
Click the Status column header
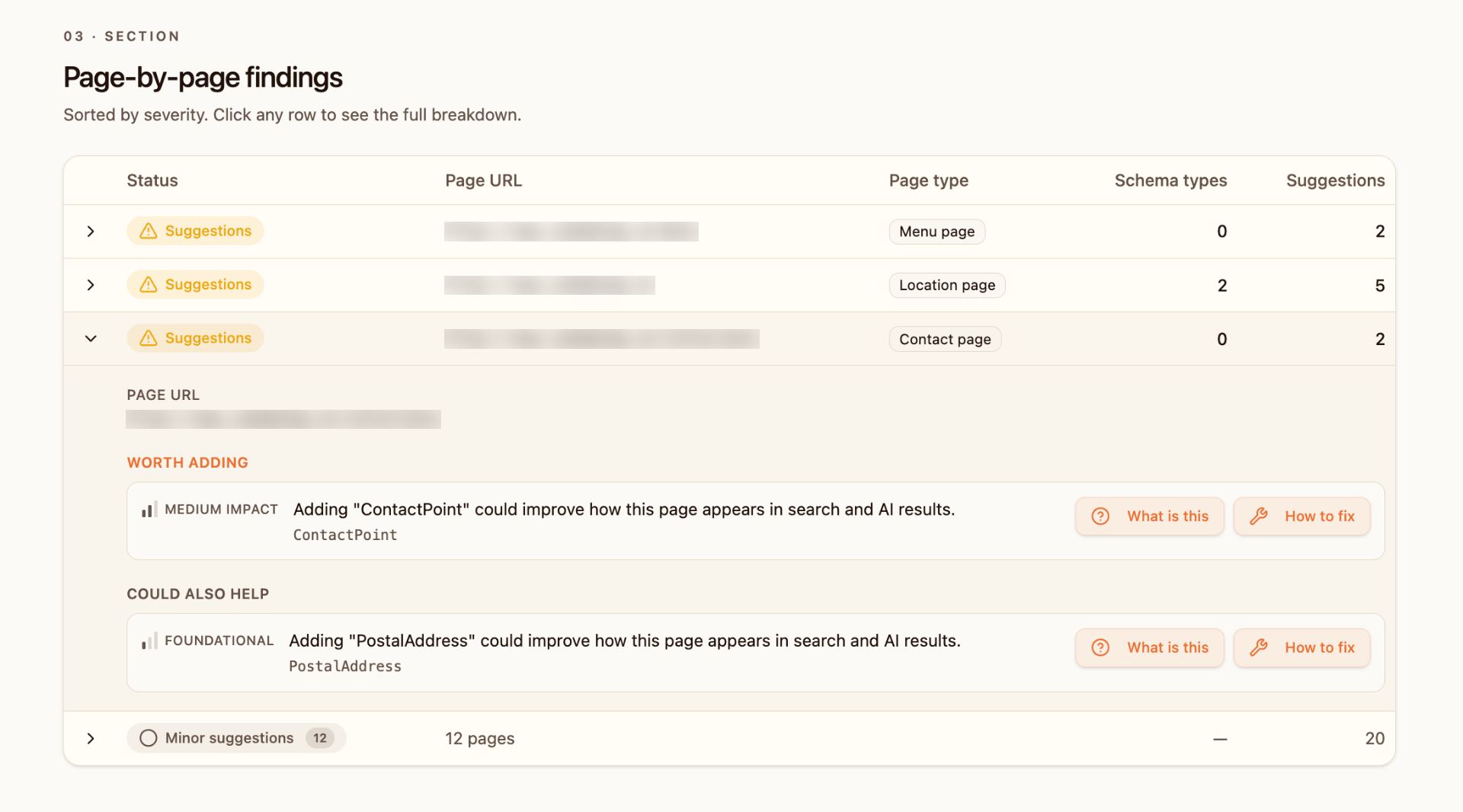[x=152, y=181]
